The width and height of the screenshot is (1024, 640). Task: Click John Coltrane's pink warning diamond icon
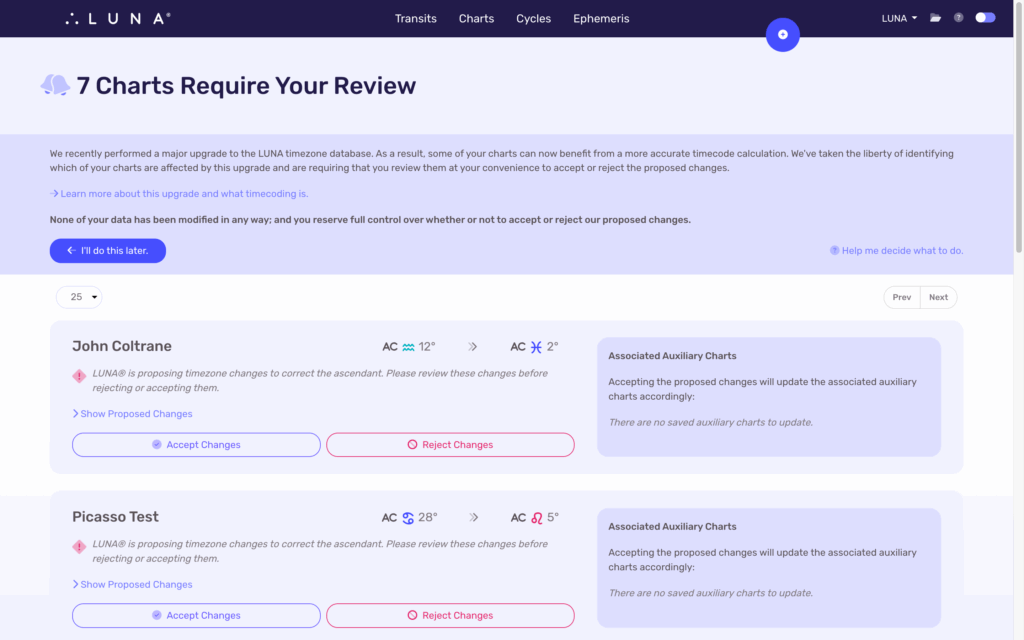click(79, 376)
